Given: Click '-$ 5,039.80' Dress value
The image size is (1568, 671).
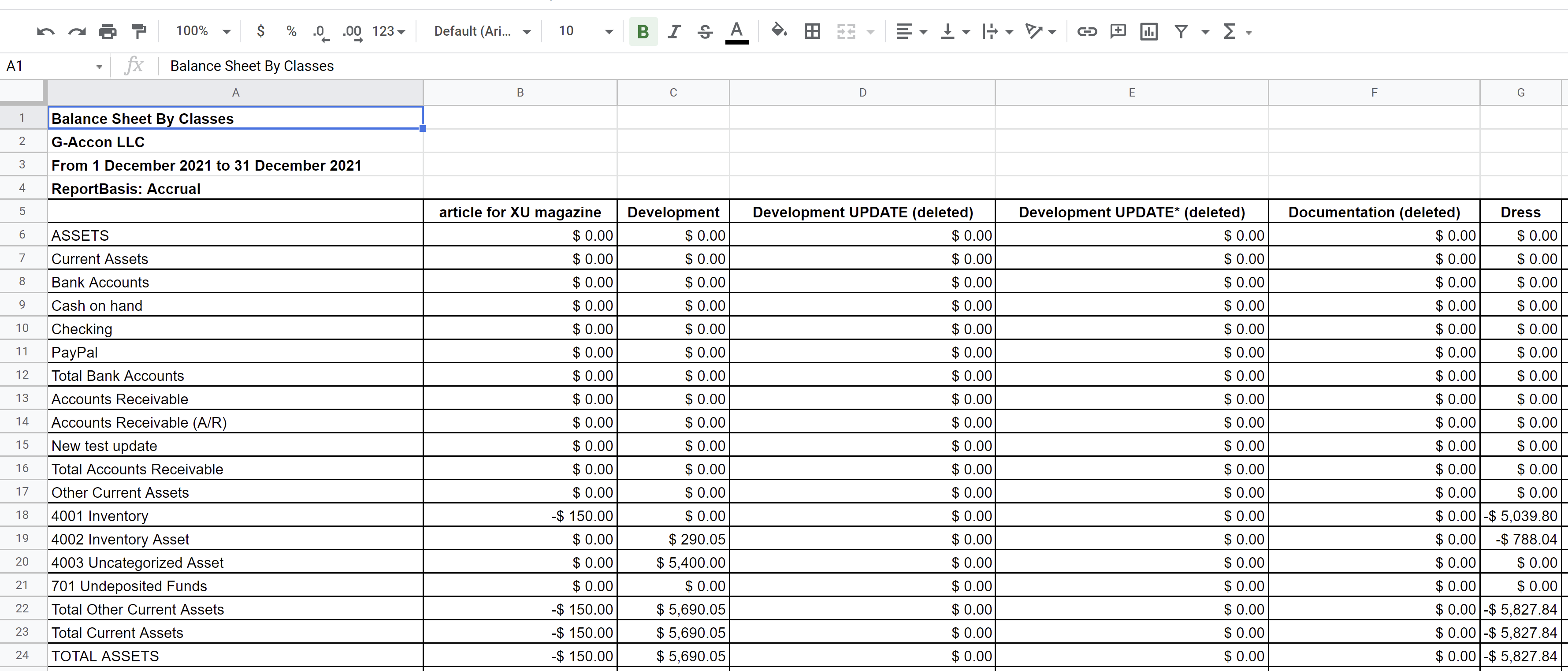Looking at the screenshot, I should [x=1520, y=516].
